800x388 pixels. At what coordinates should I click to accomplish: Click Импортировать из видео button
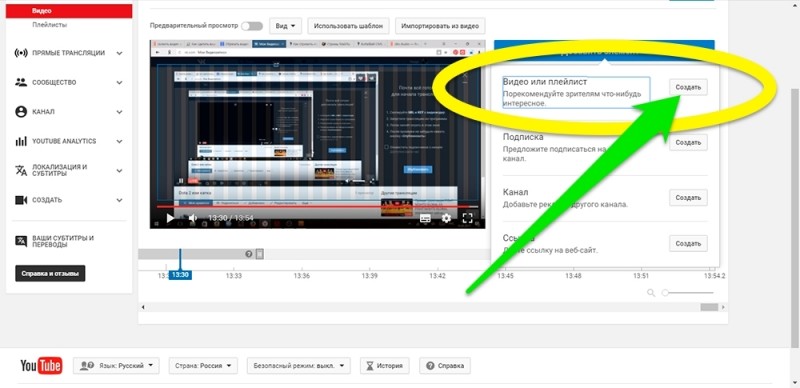click(x=440, y=26)
